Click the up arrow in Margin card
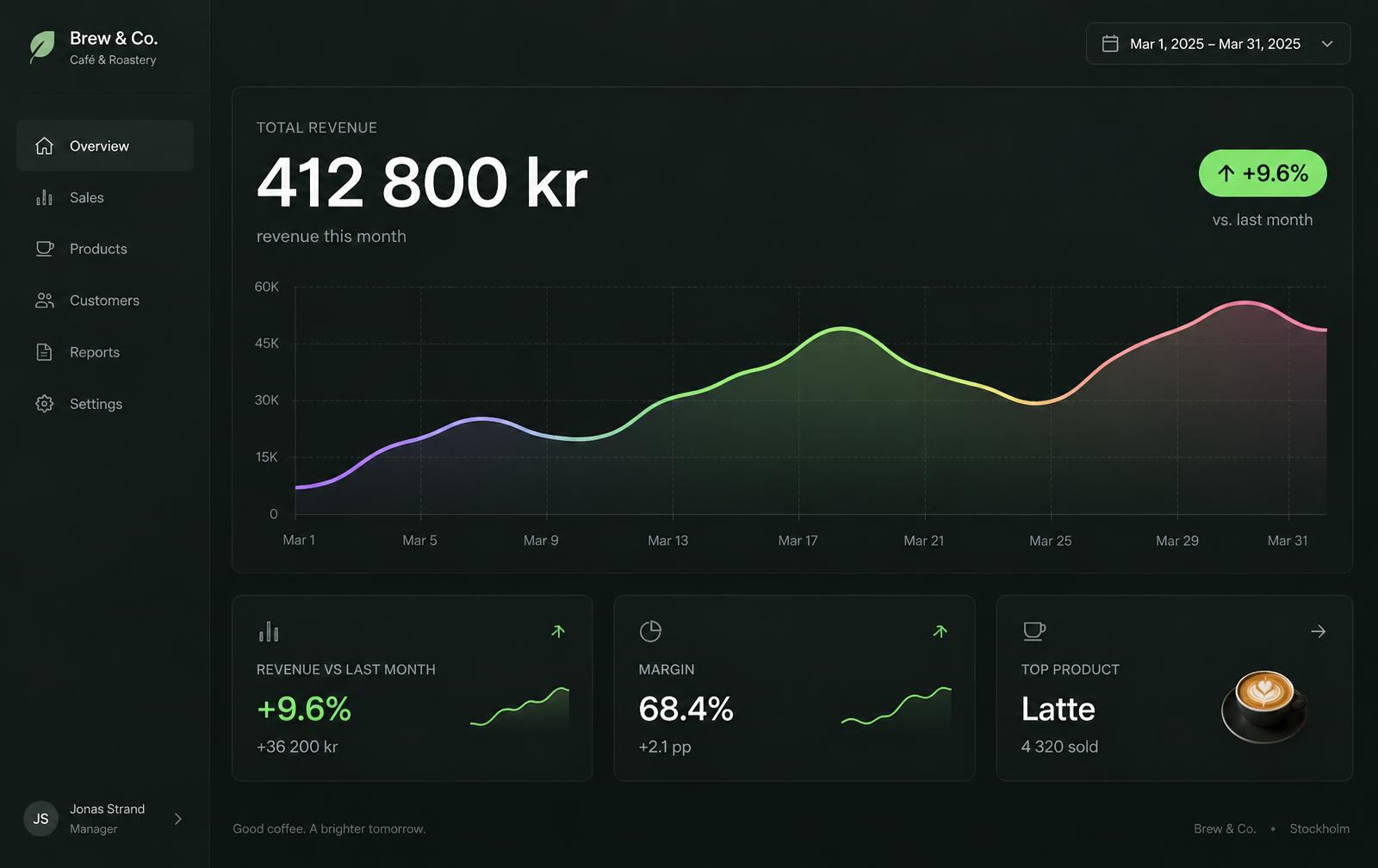Image resolution: width=1378 pixels, height=868 pixels. (940, 631)
